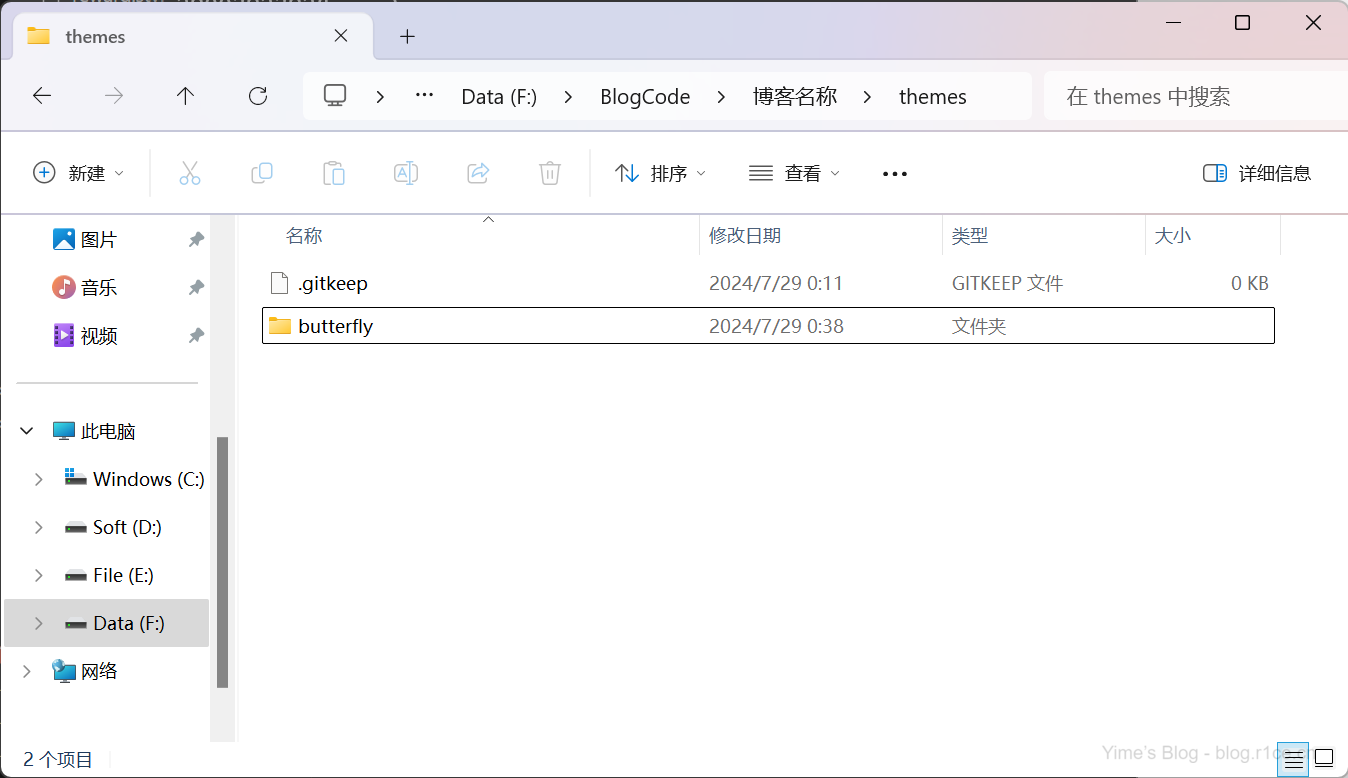Open the 查看 view menu

(x=795, y=173)
